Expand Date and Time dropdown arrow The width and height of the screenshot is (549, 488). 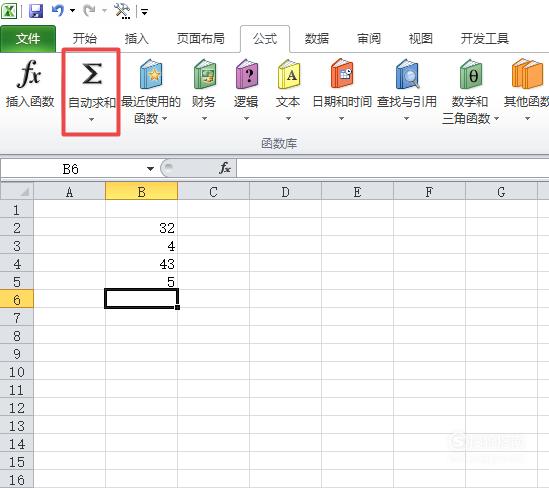coord(341,119)
